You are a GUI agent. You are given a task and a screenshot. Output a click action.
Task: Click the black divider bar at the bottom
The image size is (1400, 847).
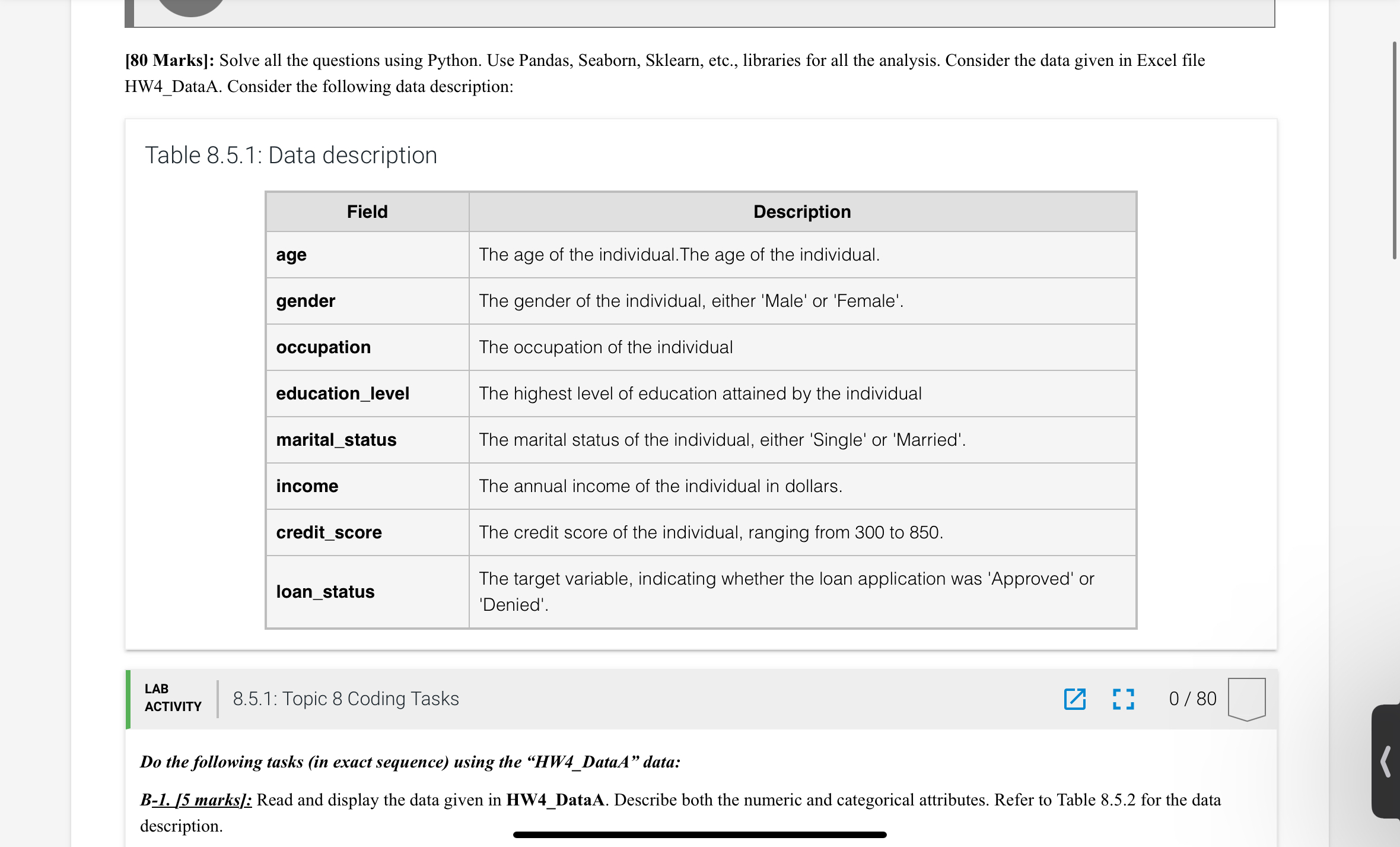pos(700,834)
